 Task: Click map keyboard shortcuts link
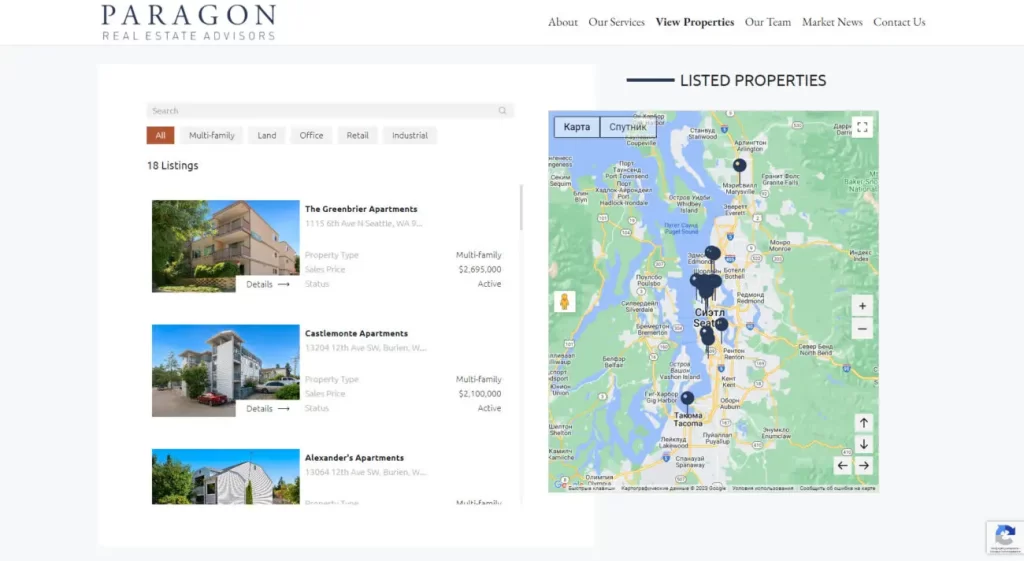pos(591,489)
